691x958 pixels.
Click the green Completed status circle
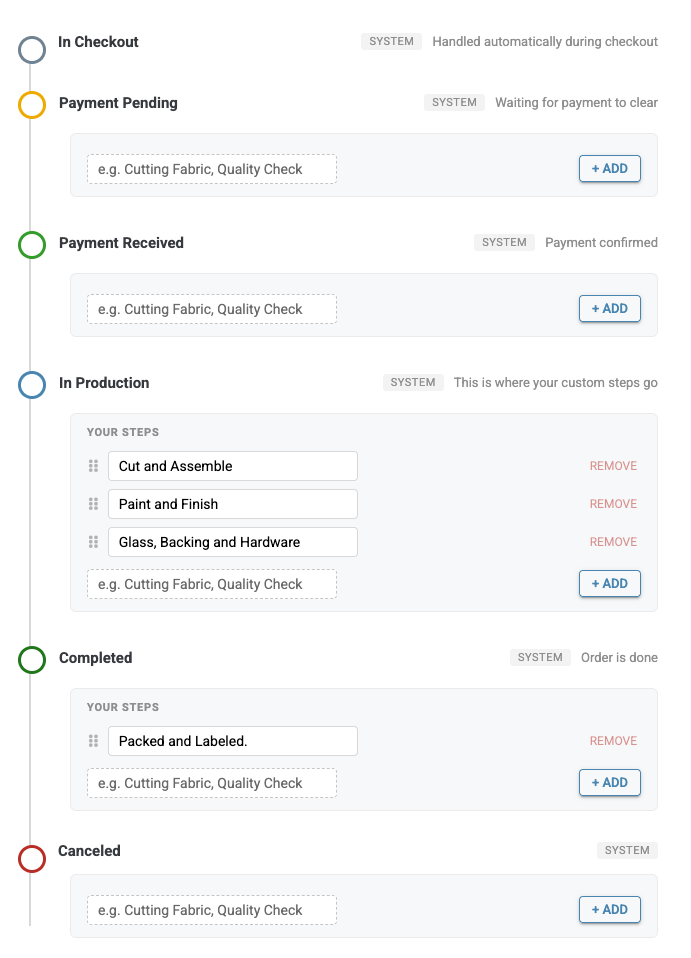31,660
